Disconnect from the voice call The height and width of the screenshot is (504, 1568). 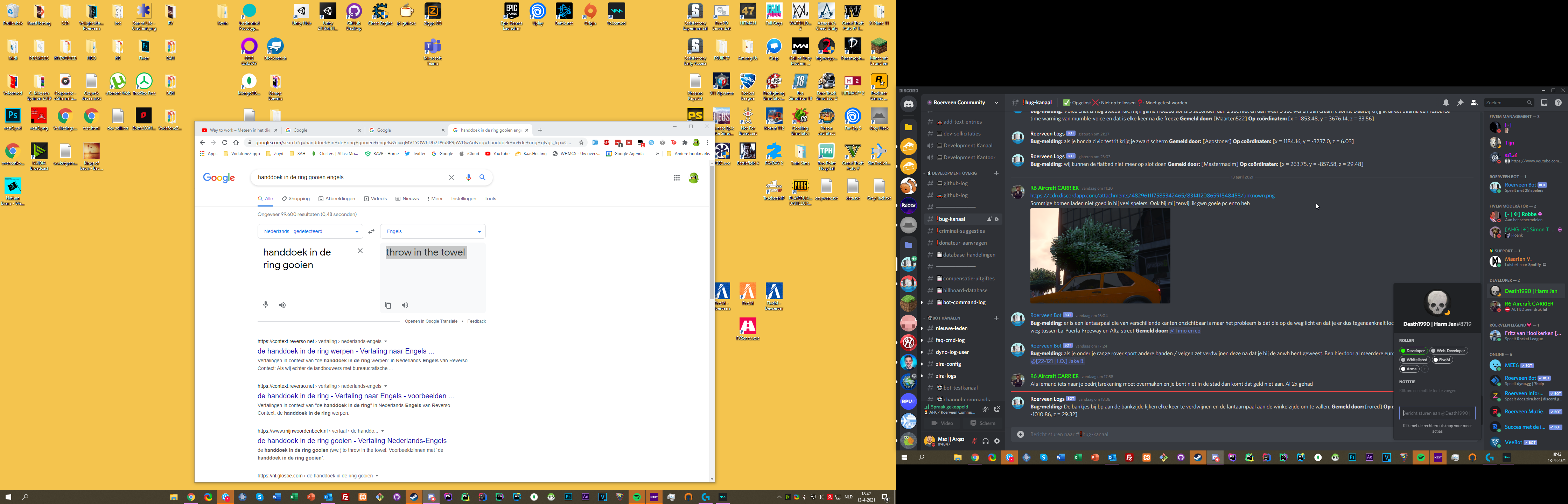996,409
